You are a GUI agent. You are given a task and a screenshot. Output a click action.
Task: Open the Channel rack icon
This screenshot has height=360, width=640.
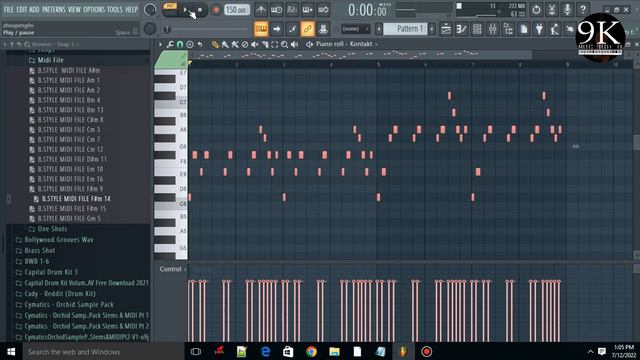[x=477, y=29]
